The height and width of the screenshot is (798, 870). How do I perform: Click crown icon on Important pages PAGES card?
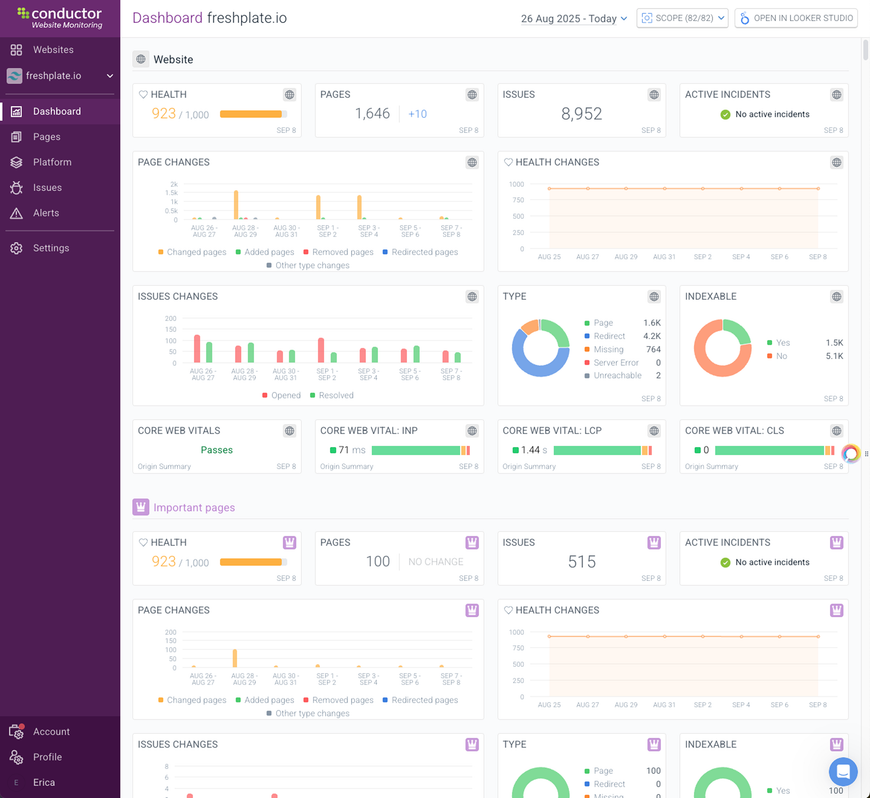472,542
